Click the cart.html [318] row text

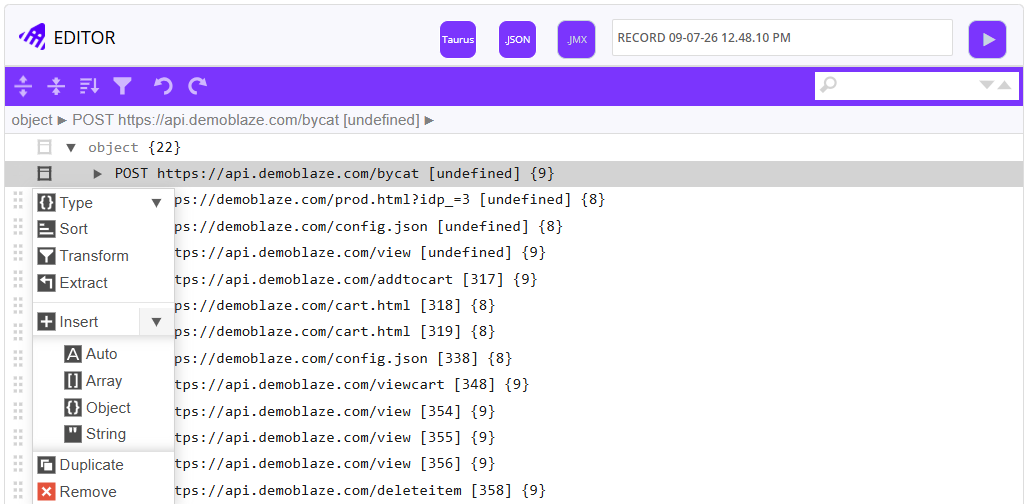335,306
